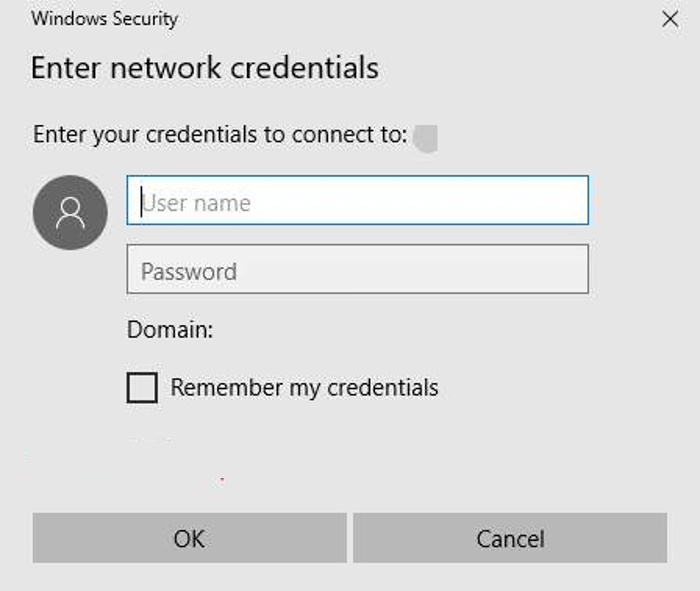Viewport: 700px width, 591px height.
Task: Click the user avatar icon
Action: coord(70,212)
